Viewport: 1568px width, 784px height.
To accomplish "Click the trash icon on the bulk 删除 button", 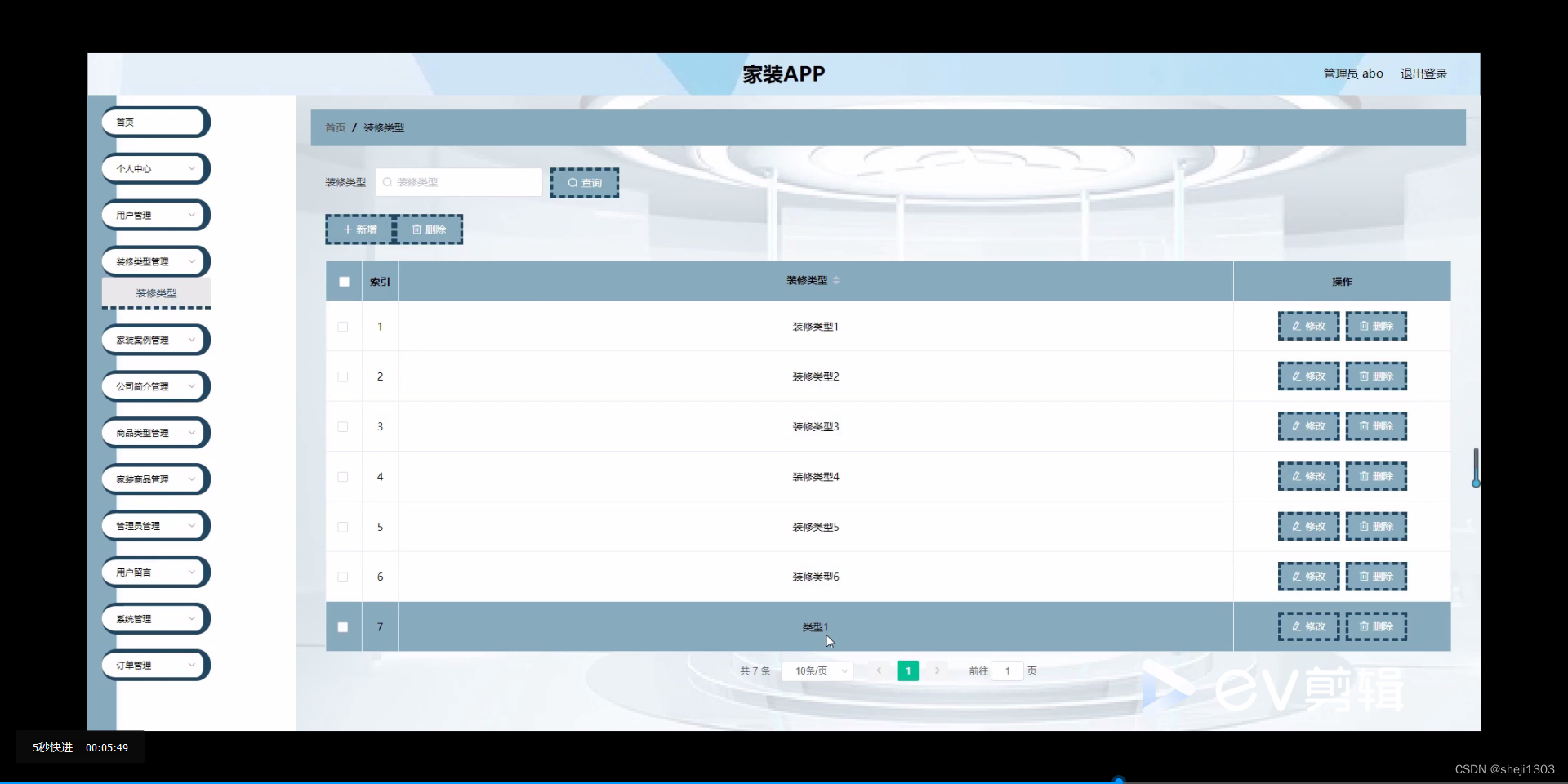I will (417, 229).
